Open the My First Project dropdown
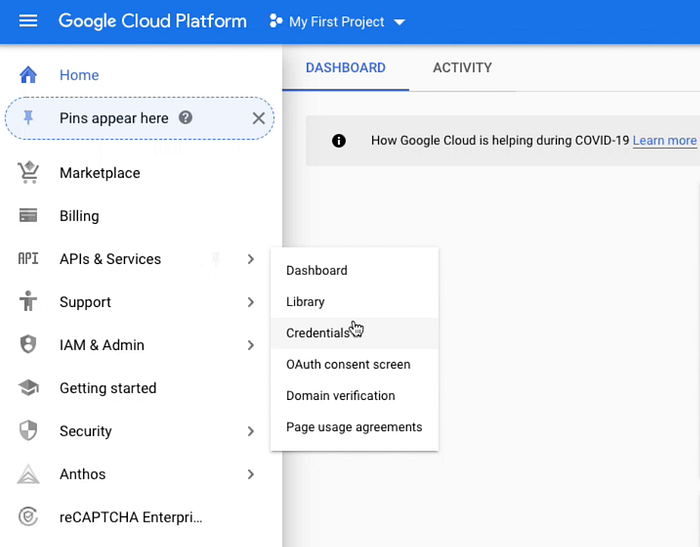 point(338,21)
